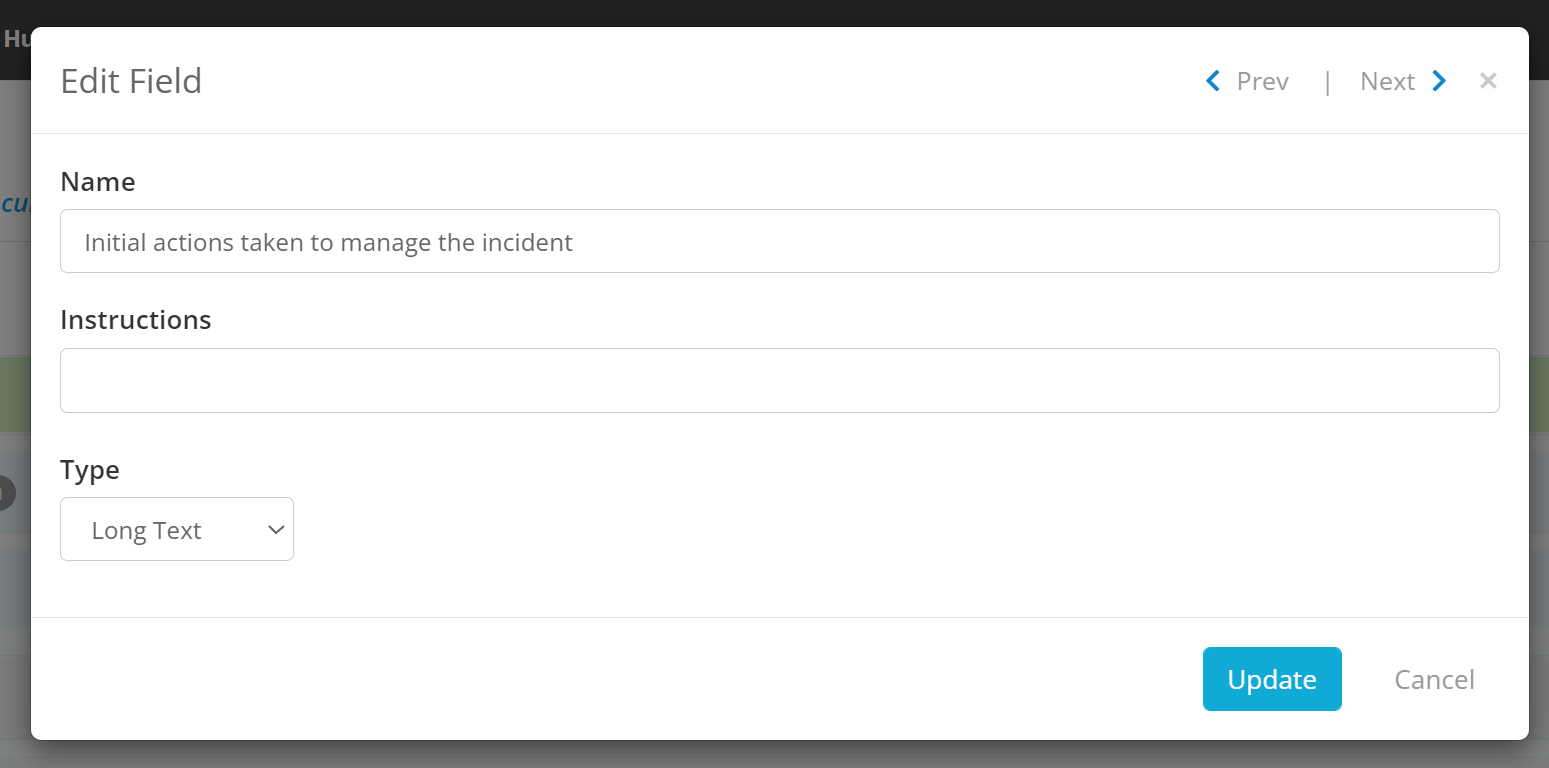
Task: Click the Name label above the input
Action: click(97, 181)
